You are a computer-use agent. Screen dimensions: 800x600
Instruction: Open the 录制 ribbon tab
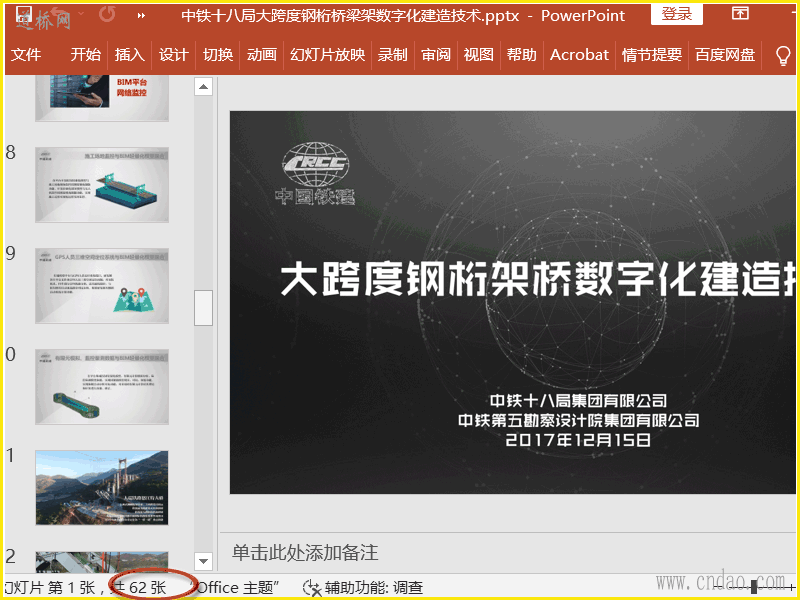click(392, 55)
